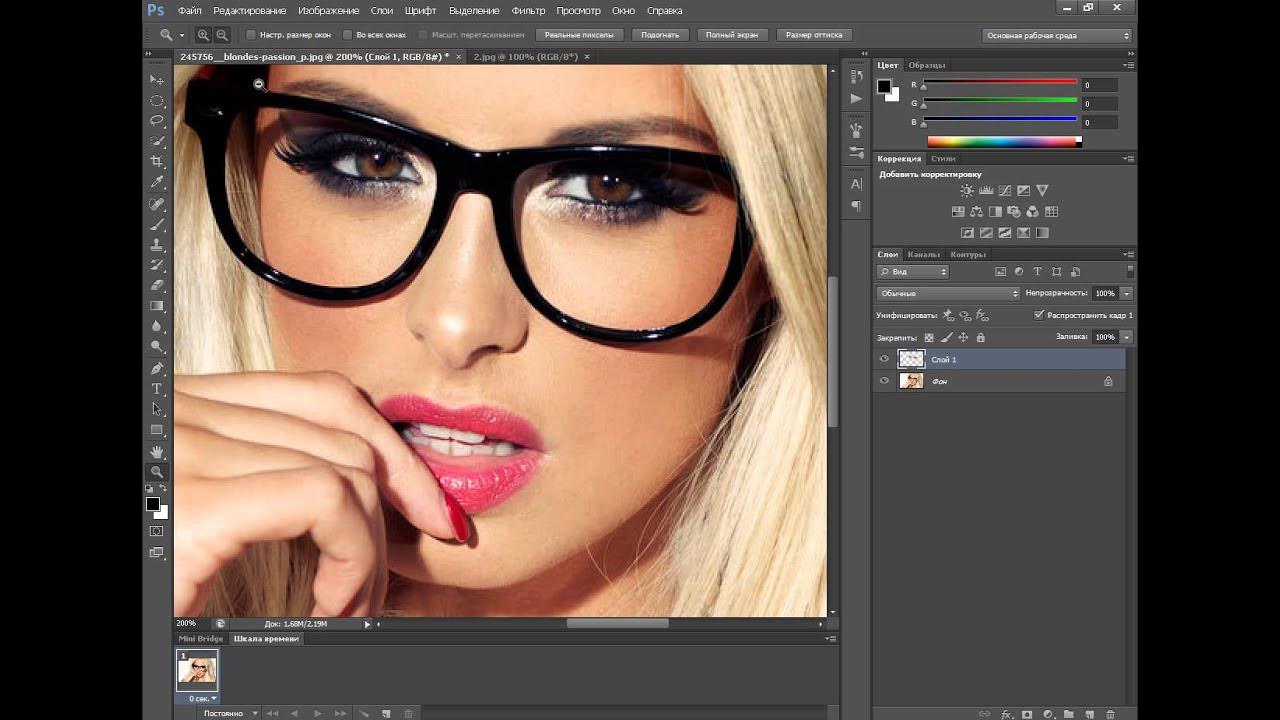Click the foreground color swatch in toolbox

[x=153, y=504]
